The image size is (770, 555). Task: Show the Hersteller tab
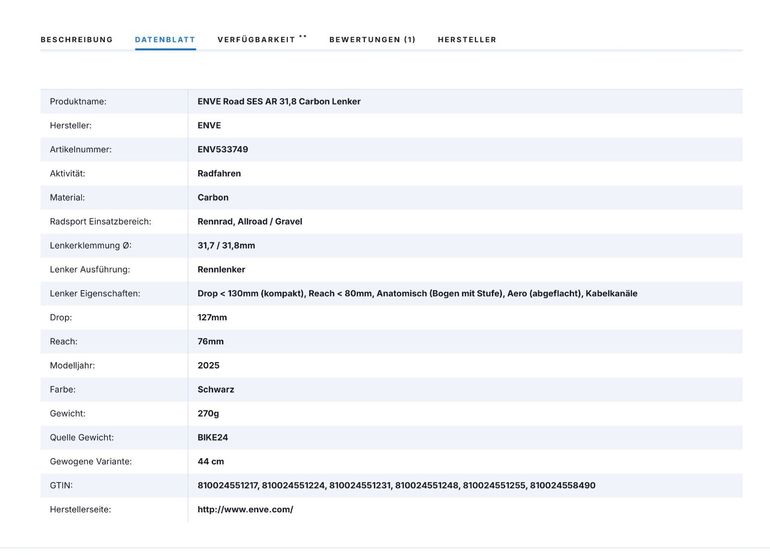pyautogui.click(x=467, y=40)
